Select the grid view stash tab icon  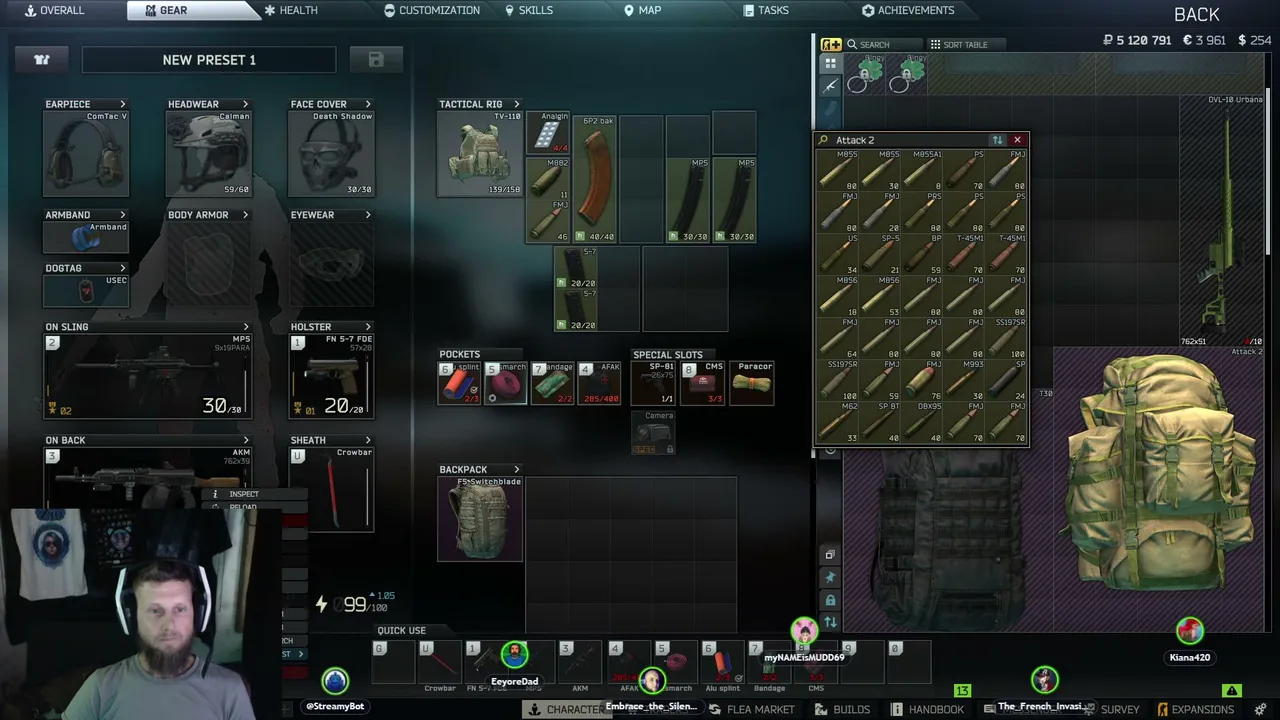[830, 64]
